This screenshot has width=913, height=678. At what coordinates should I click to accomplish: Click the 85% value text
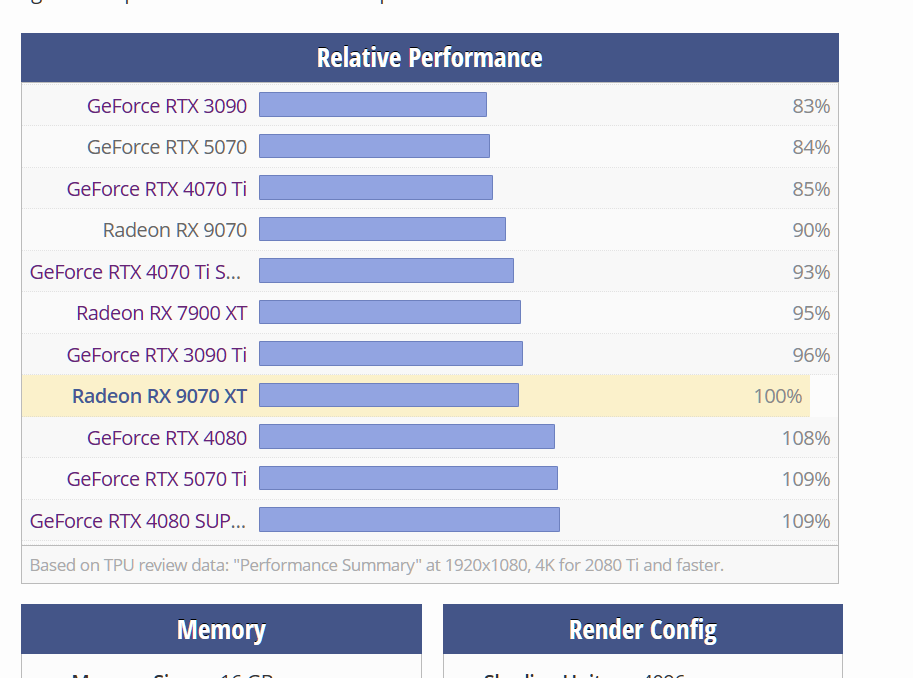[811, 189]
